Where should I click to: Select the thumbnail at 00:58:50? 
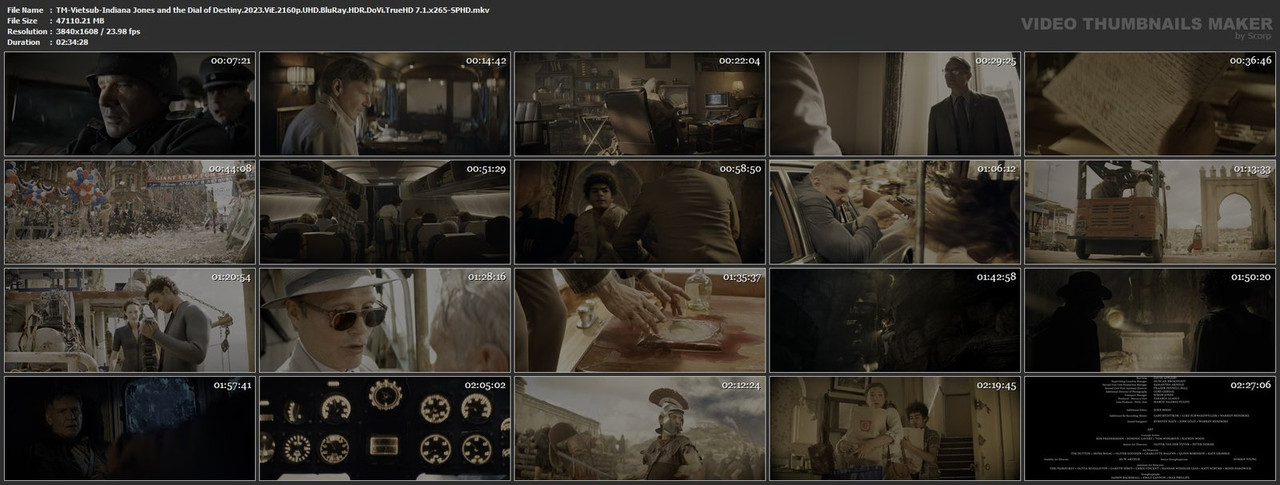pyautogui.click(x=639, y=211)
